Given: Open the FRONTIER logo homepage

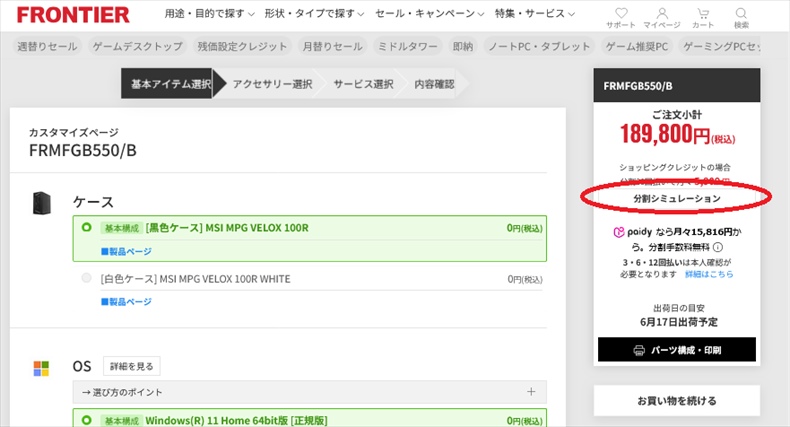Looking at the screenshot, I should 73,15.
